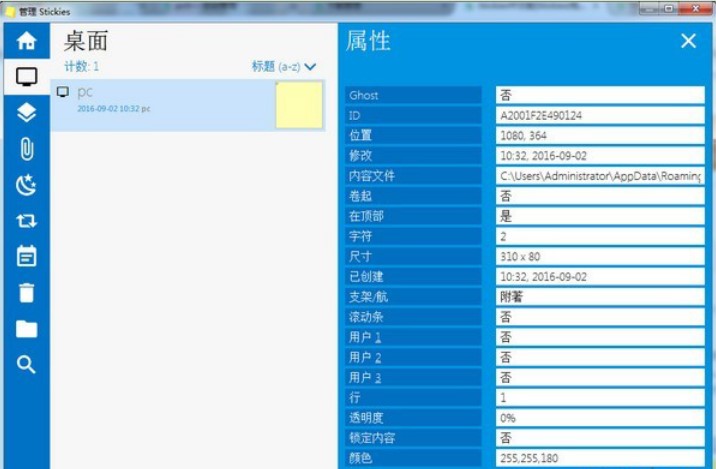Select the pc note list item
The height and width of the screenshot is (469, 716).
[x=188, y=105]
